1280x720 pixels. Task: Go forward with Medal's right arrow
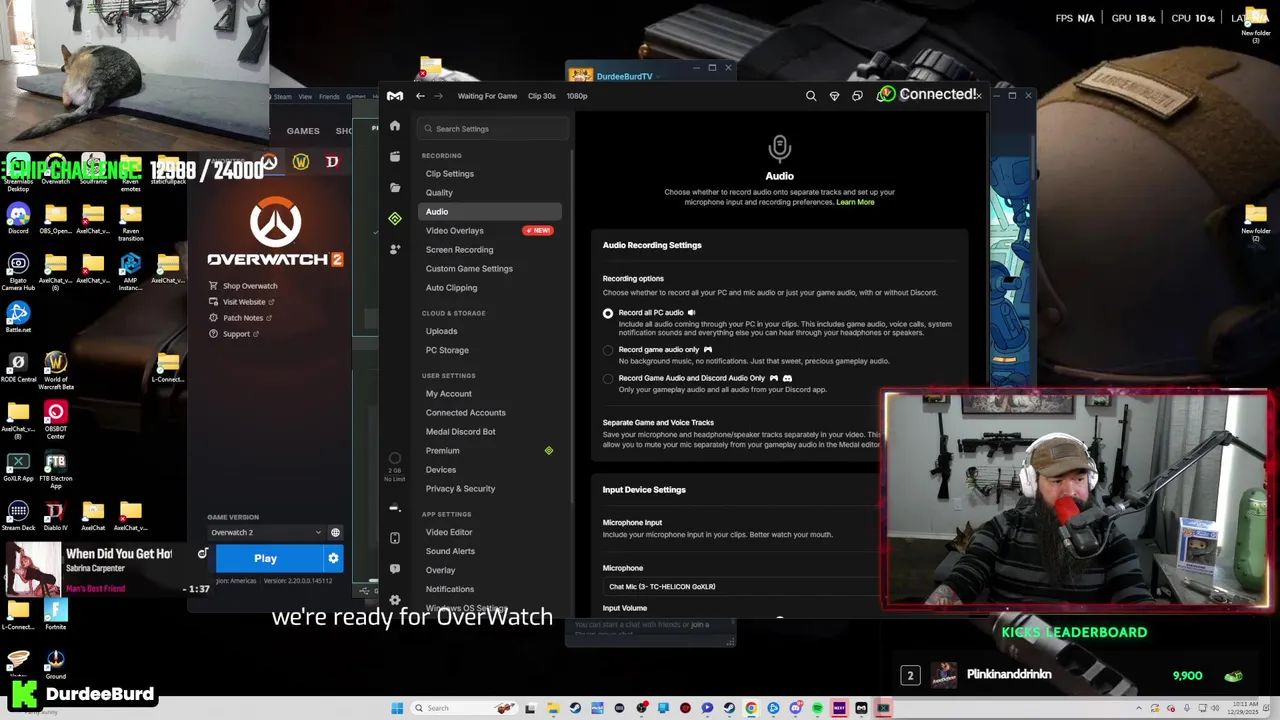click(x=438, y=96)
